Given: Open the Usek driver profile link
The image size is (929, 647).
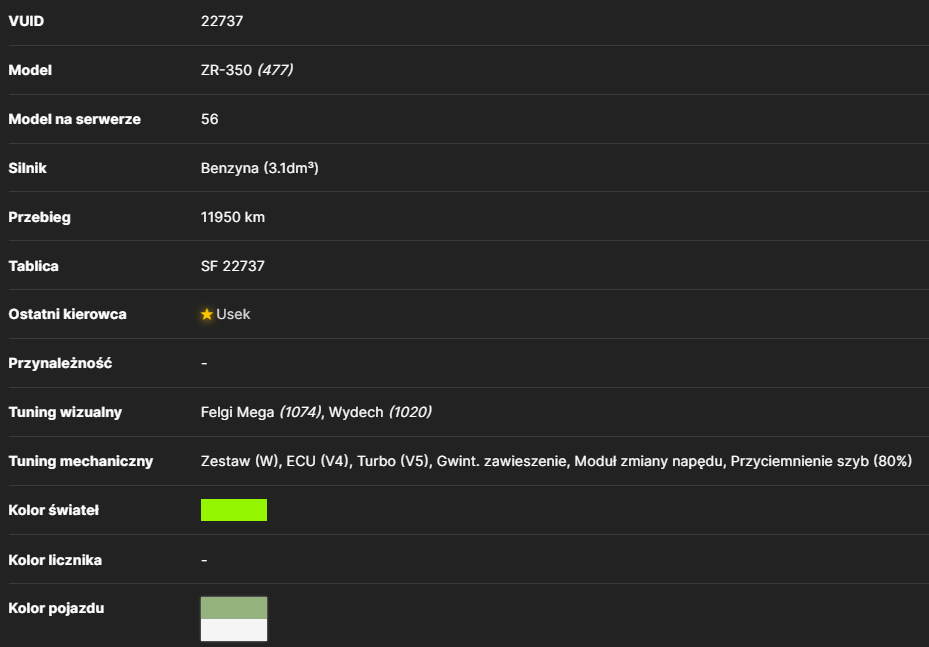Looking at the screenshot, I should point(233,314).
